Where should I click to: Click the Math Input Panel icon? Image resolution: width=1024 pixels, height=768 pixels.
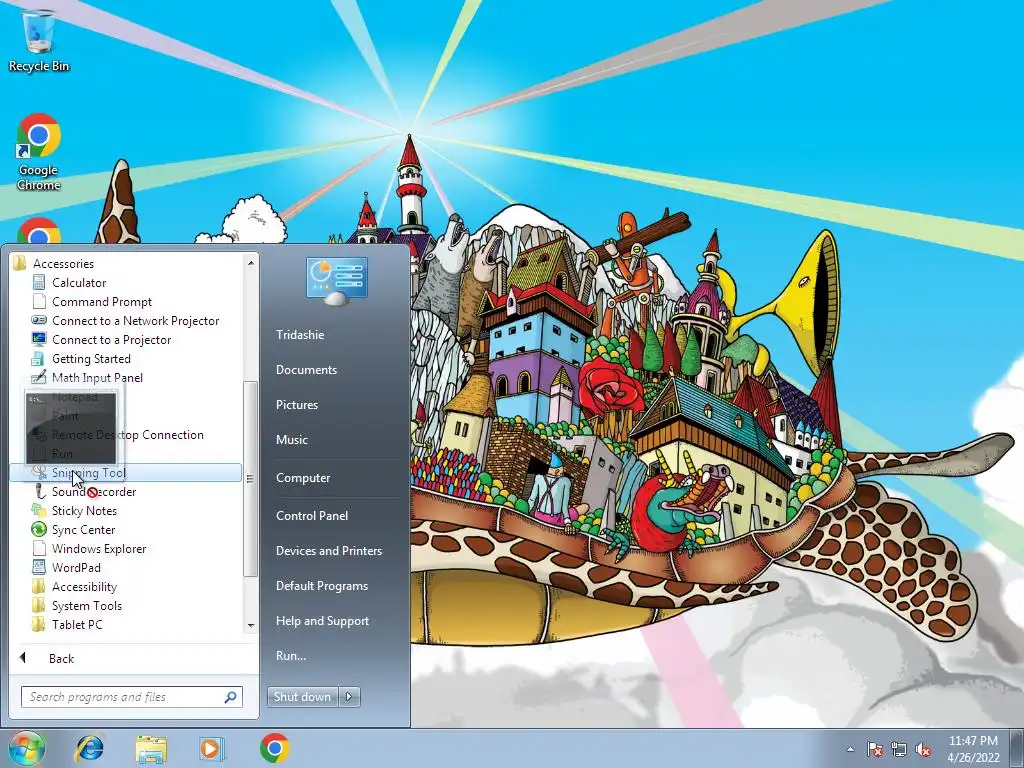[39, 377]
